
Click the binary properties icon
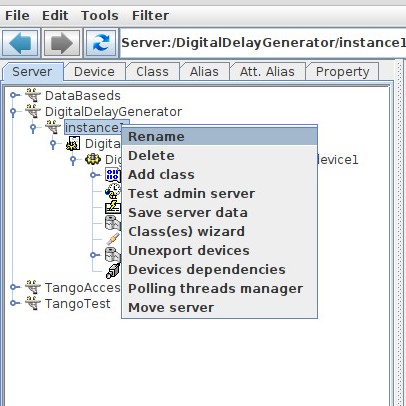[x=113, y=175]
